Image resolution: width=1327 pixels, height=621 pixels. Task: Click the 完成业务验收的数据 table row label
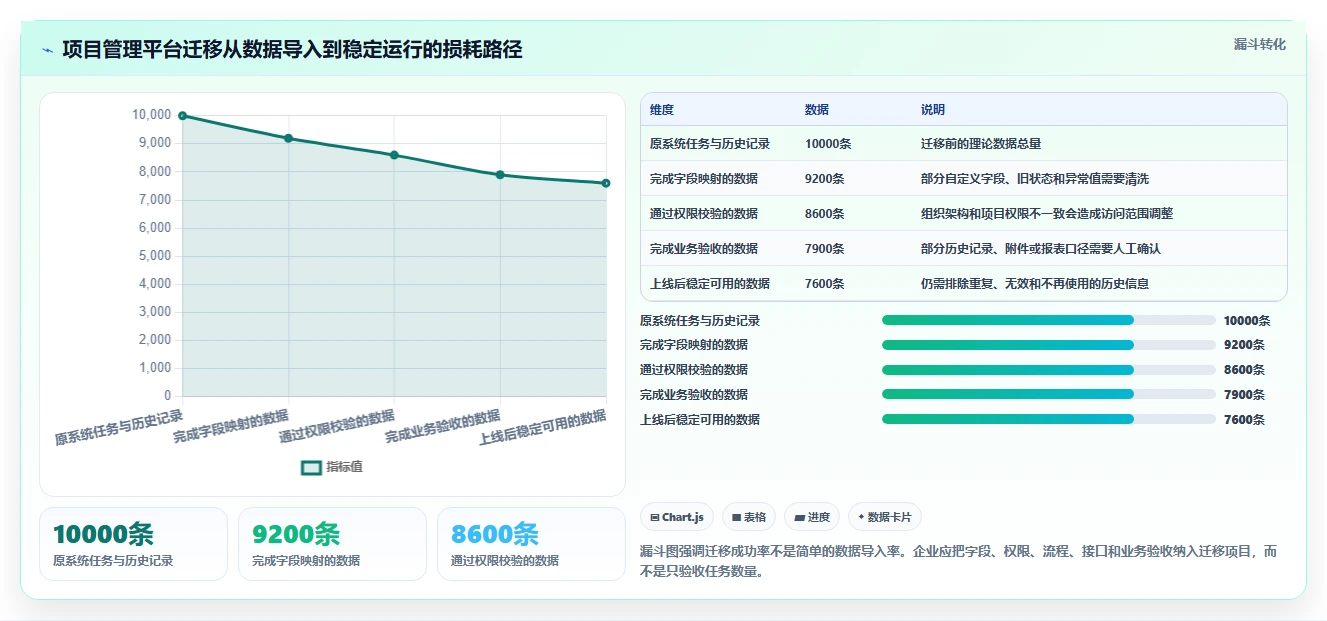coord(704,249)
